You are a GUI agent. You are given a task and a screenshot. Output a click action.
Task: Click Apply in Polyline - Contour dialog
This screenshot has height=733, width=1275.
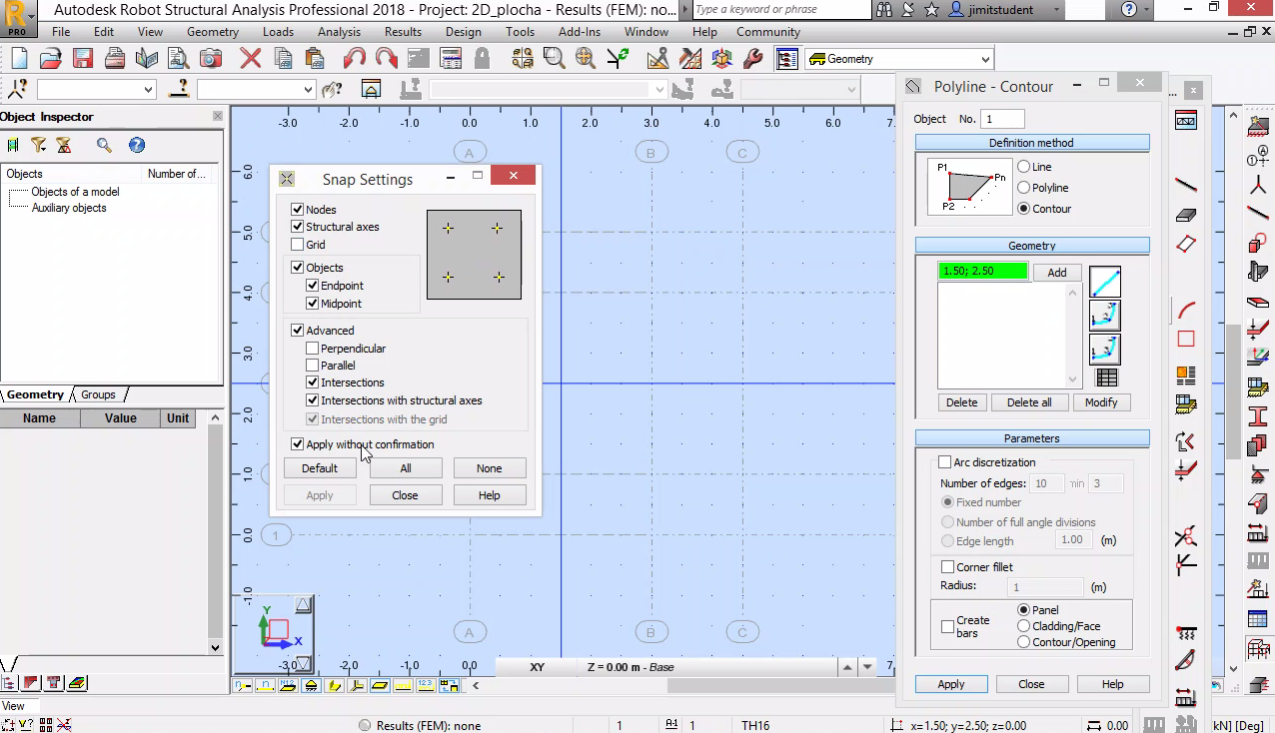(951, 684)
